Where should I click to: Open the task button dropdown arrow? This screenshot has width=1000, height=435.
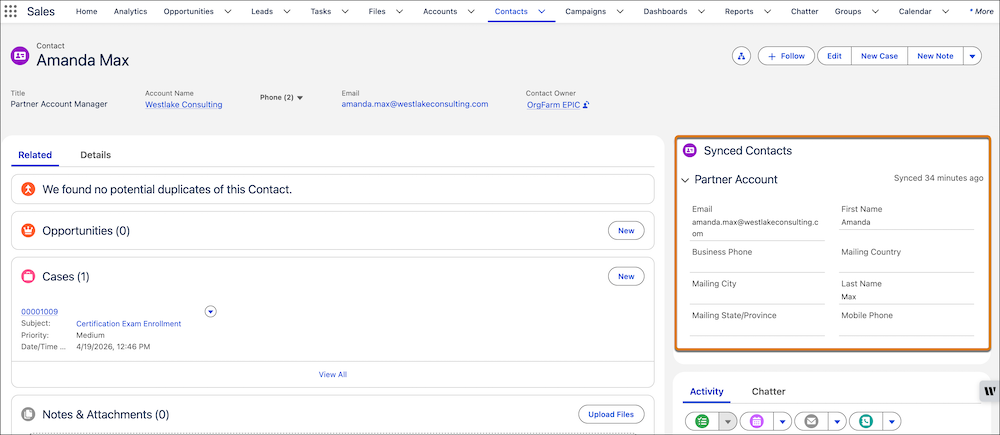pyautogui.click(x=728, y=421)
